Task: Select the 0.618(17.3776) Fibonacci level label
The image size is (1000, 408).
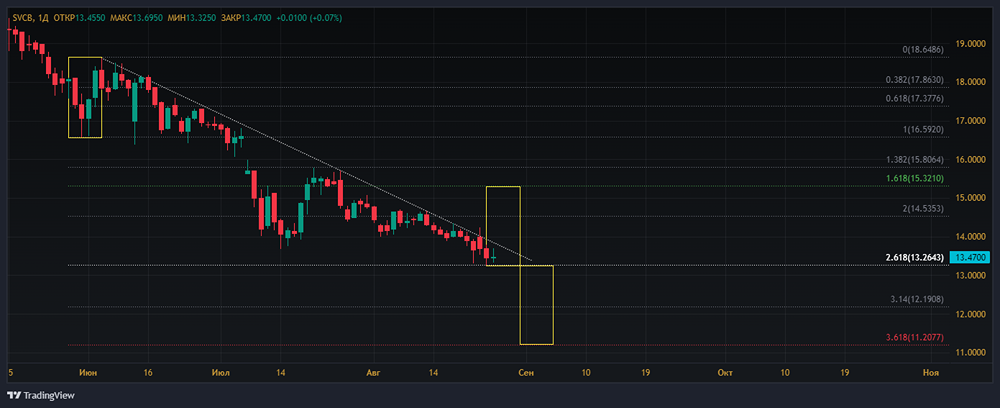Action: [x=915, y=98]
